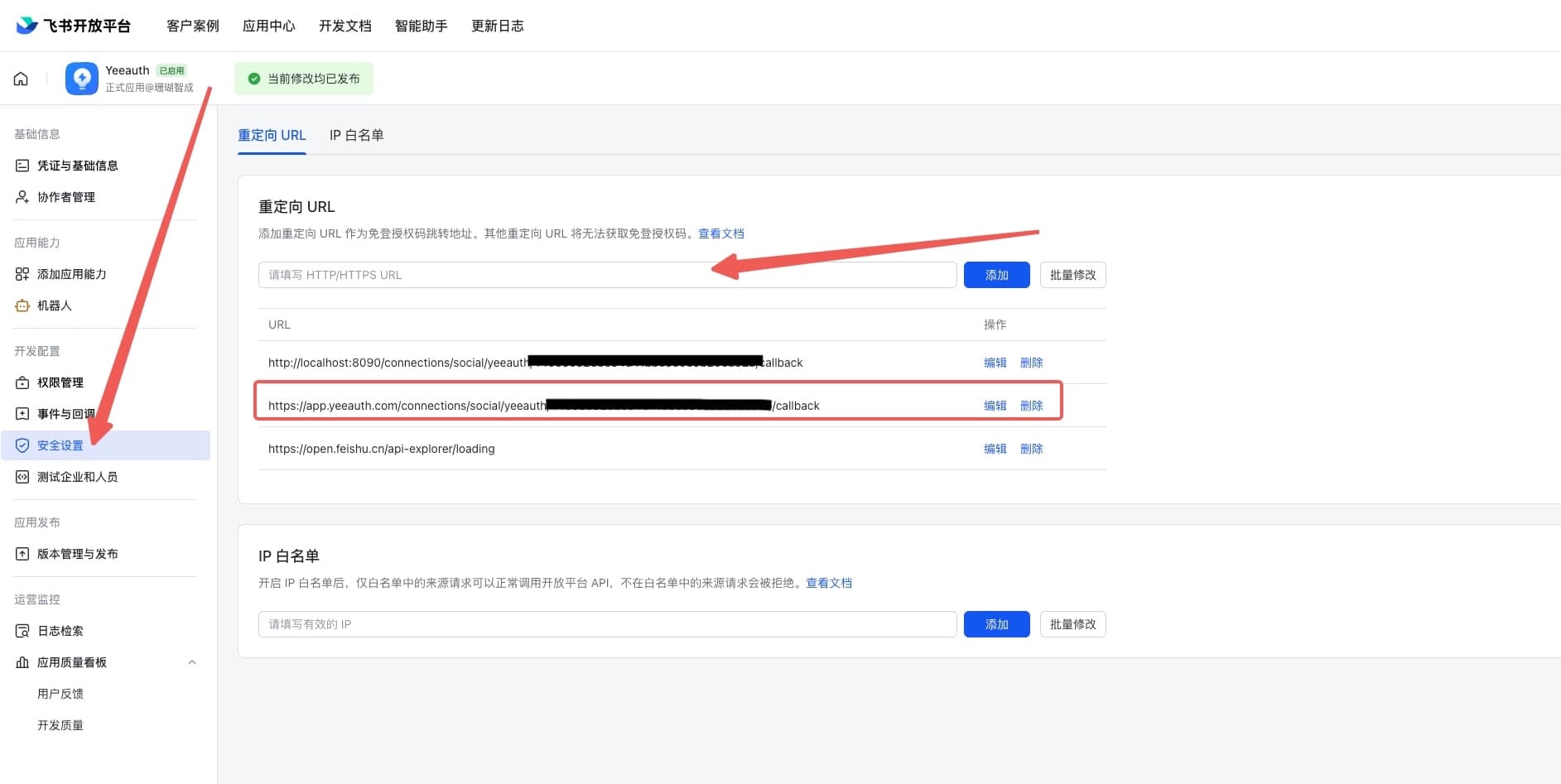This screenshot has height=784, width=1561.
Task: Open 开发文档 in top navigation
Action: pyautogui.click(x=345, y=26)
